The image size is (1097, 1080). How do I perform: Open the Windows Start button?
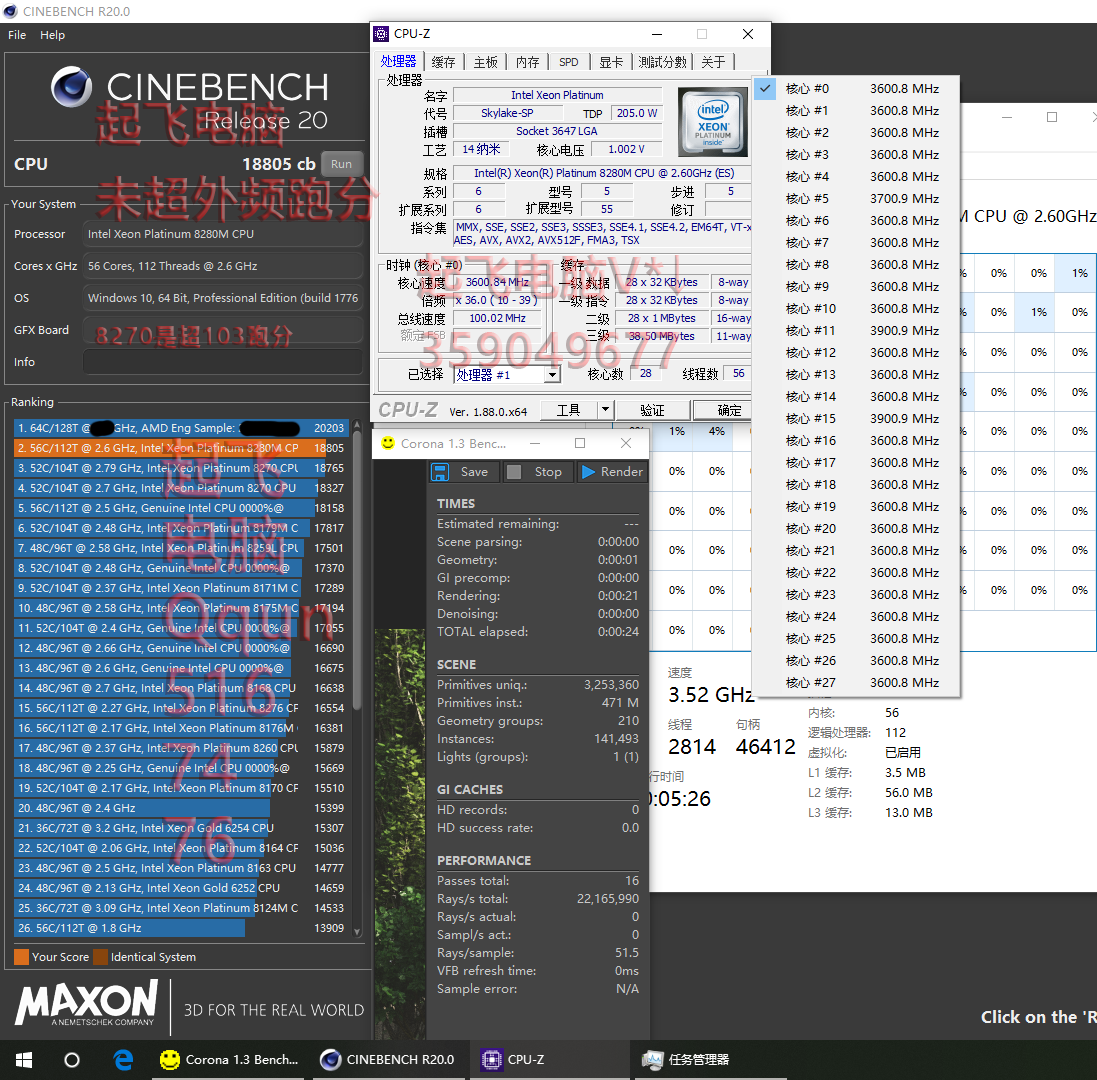click(x=24, y=1060)
